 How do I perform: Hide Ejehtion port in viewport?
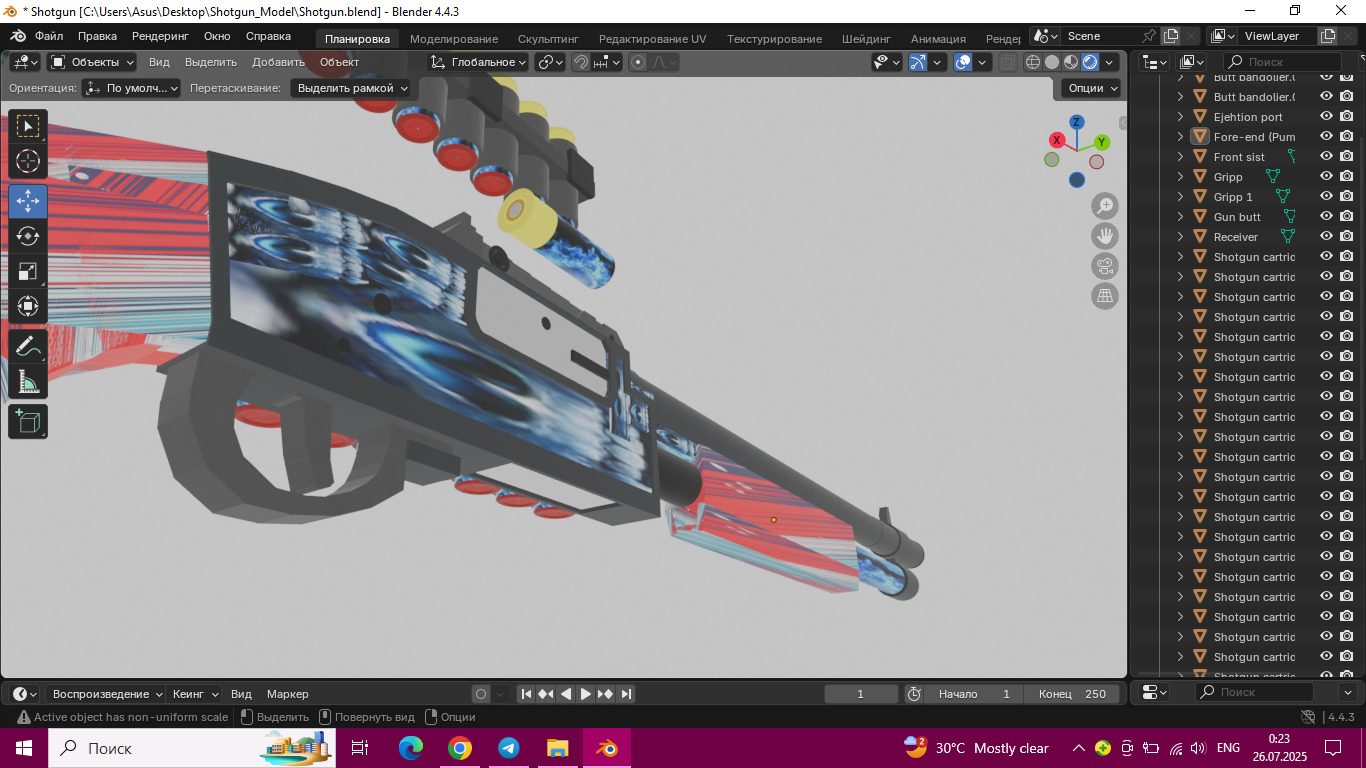point(1327,117)
